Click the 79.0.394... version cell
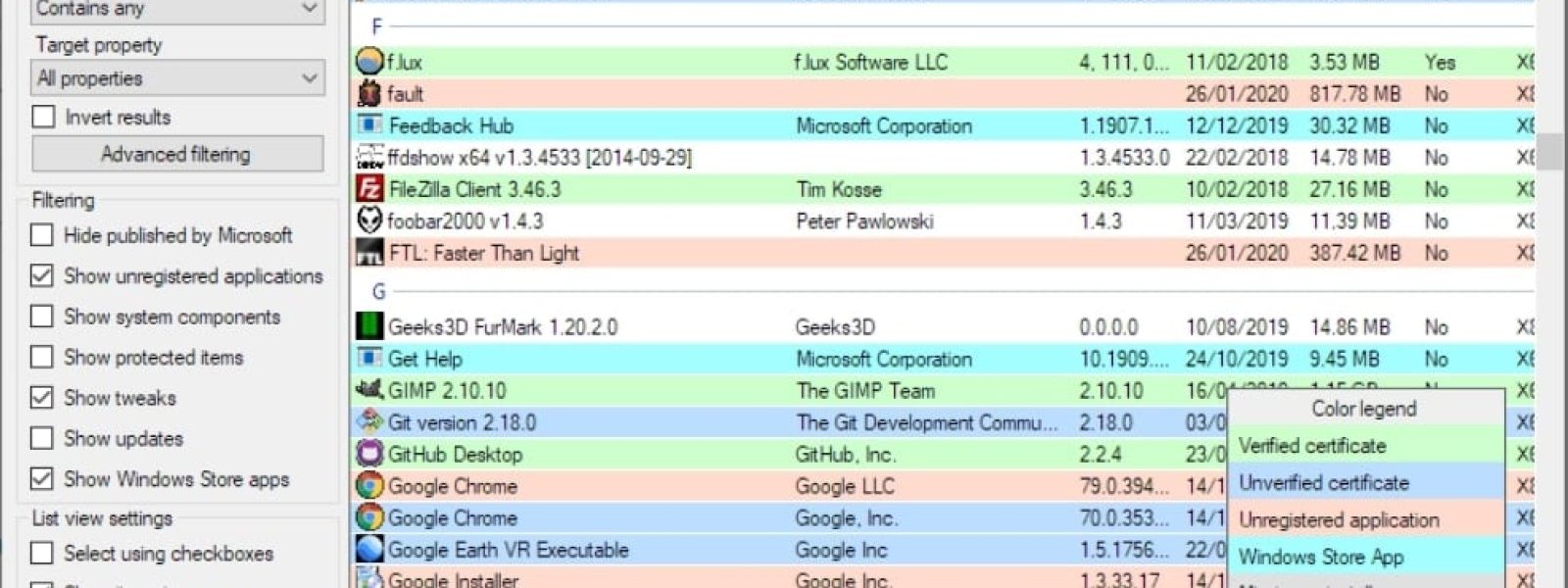 tap(1123, 486)
